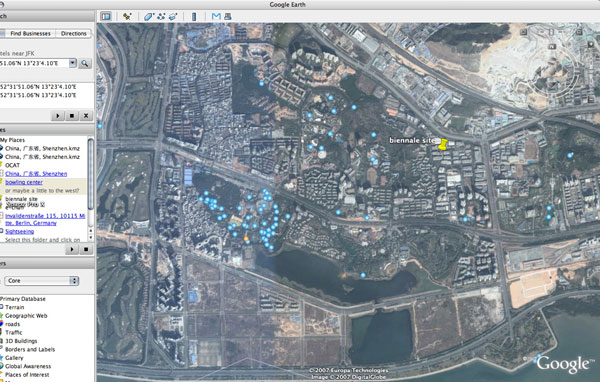Open the Sightseeing folder link

20,232
